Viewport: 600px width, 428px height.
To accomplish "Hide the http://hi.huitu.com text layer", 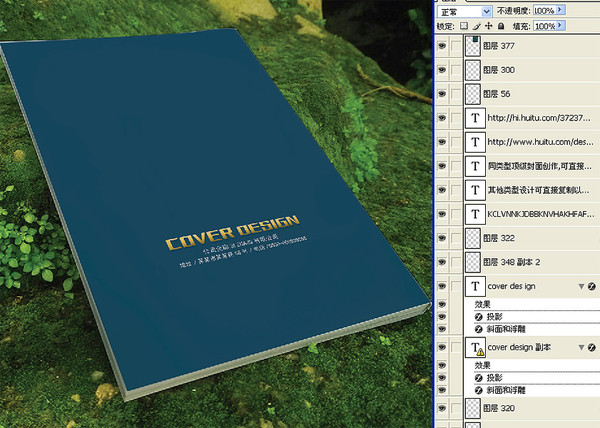I will (442, 118).
